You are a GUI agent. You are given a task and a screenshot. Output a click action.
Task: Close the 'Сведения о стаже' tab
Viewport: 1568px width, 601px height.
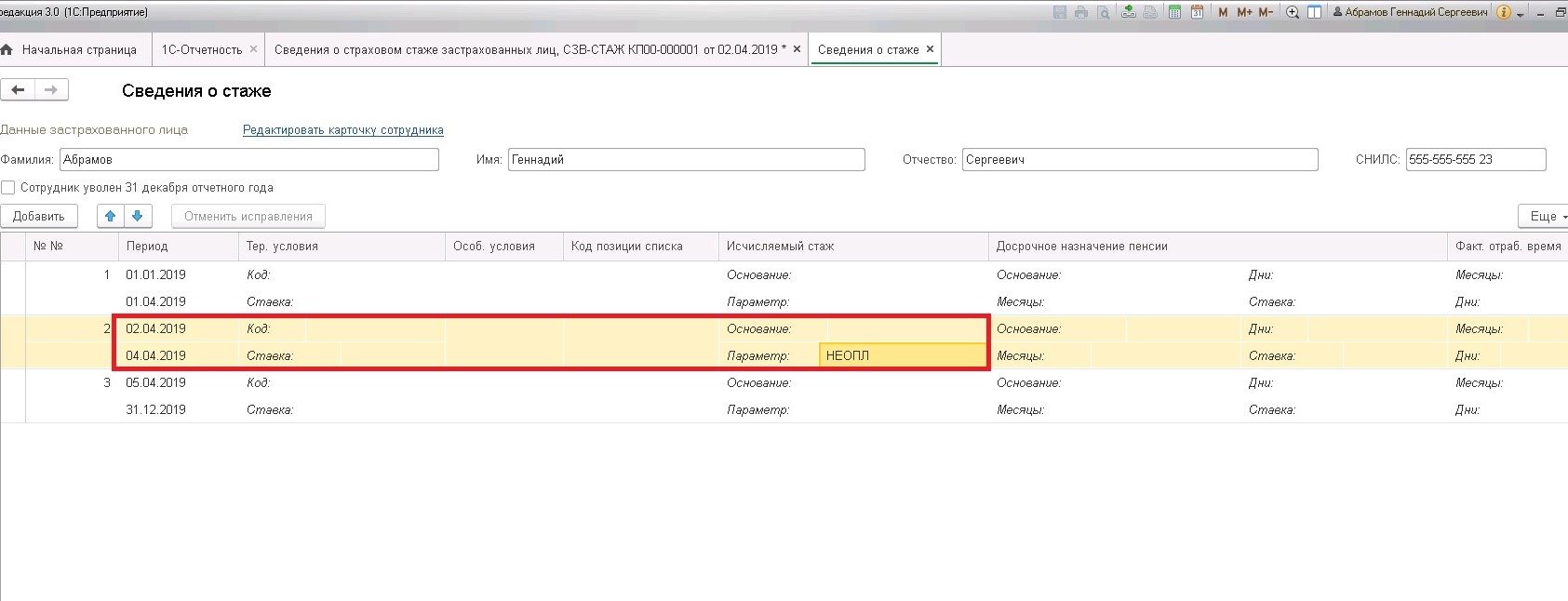point(930,49)
